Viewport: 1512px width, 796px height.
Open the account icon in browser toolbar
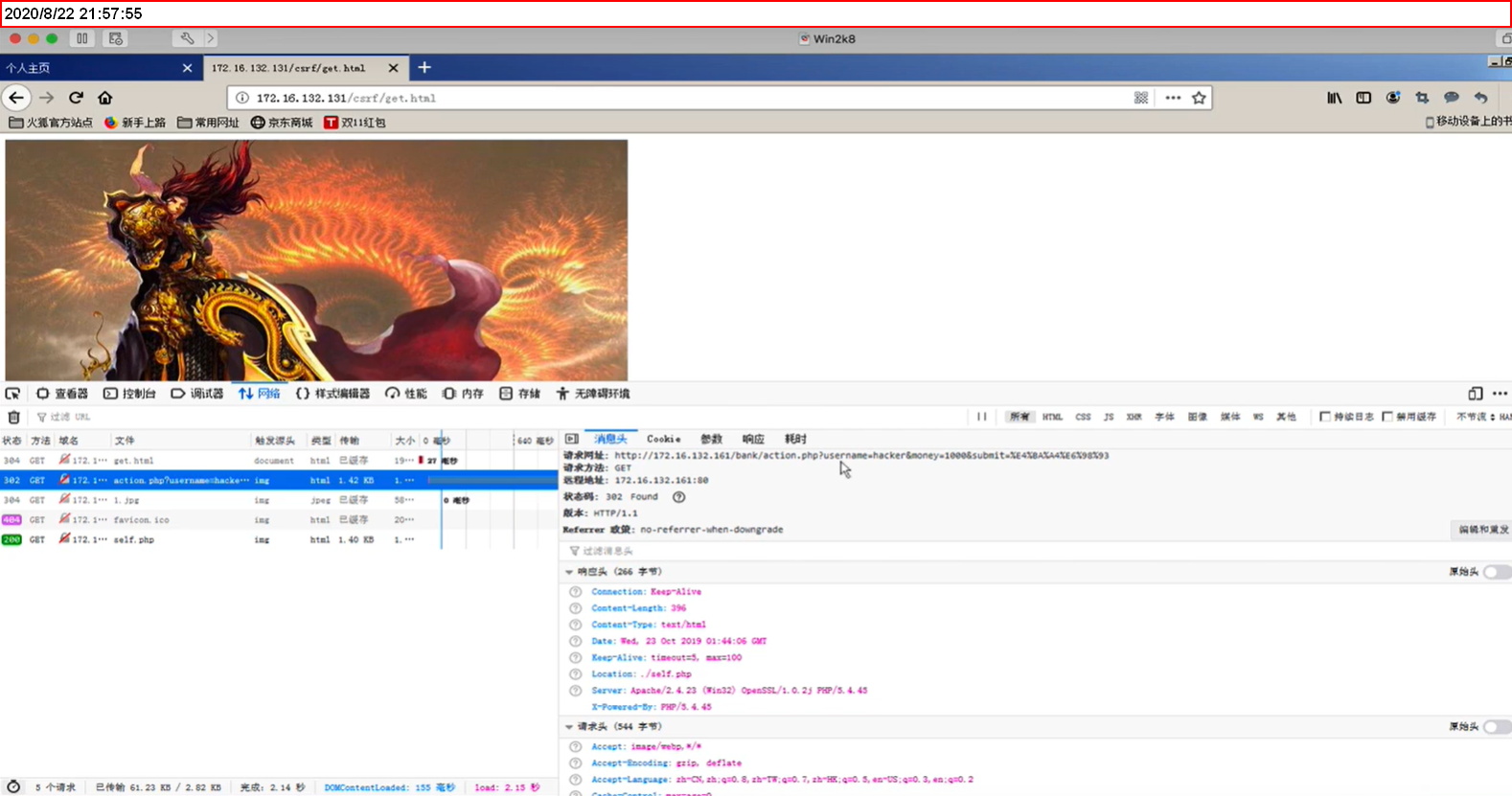click(x=1393, y=98)
